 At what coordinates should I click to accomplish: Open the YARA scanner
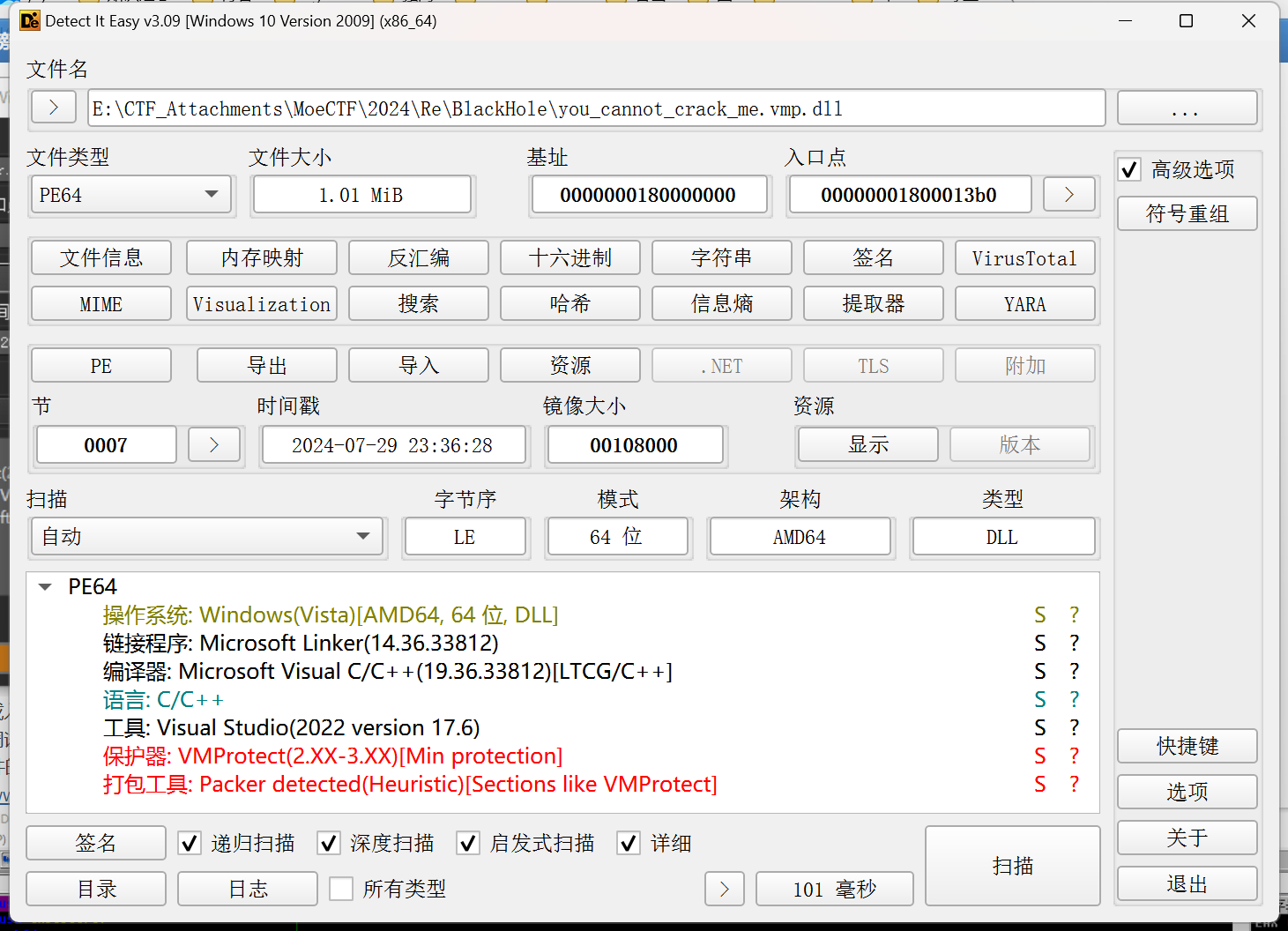click(1024, 303)
